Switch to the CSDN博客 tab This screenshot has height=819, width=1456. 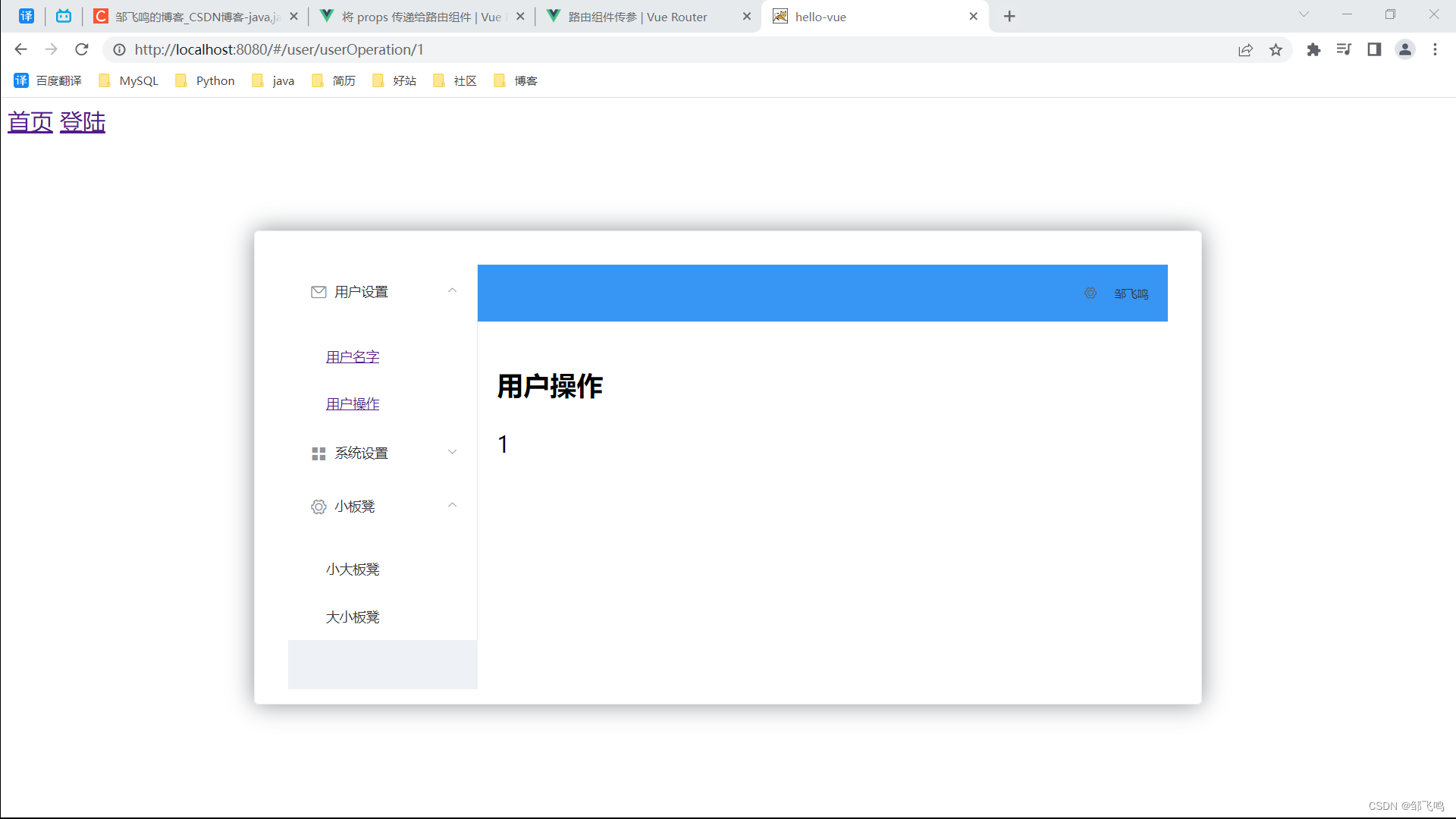click(196, 17)
